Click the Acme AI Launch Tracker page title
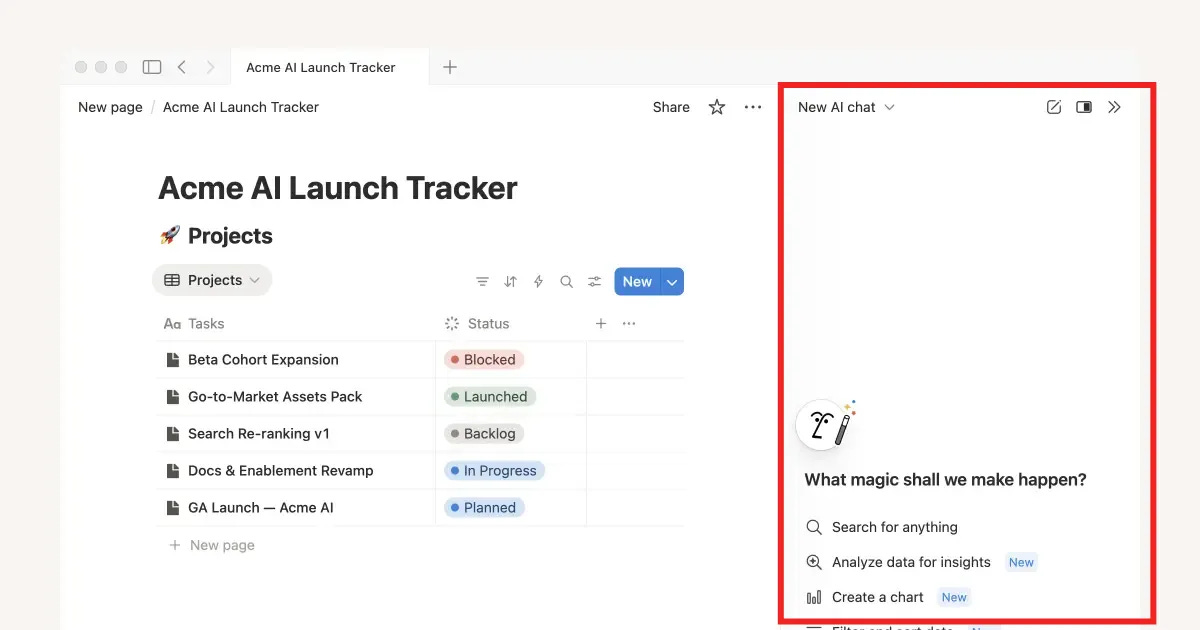The height and width of the screenshot is (630, 1200). [x=338, y=188]
